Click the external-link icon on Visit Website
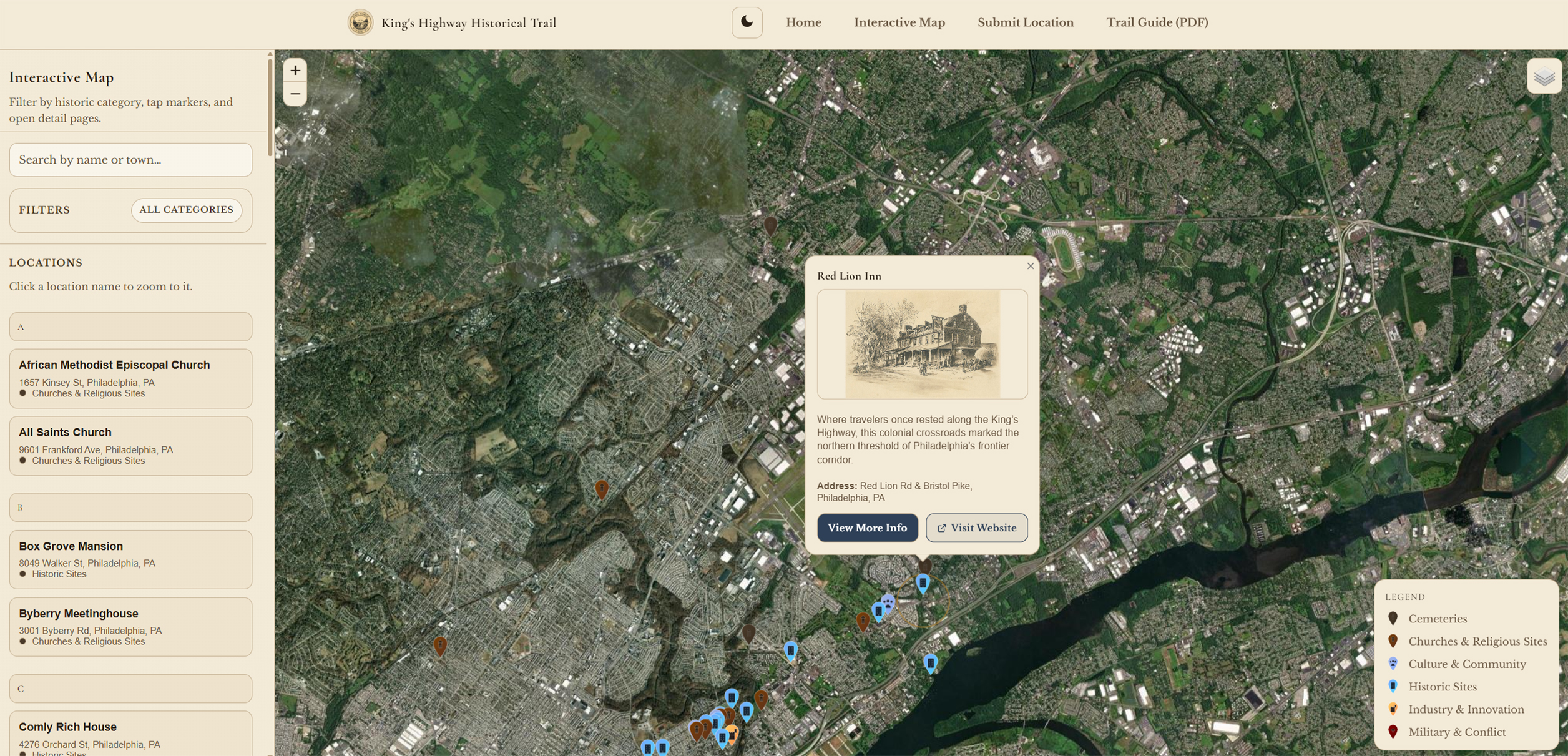The image size is (1568, 756). pyautogui.click(x=941, y=528)
